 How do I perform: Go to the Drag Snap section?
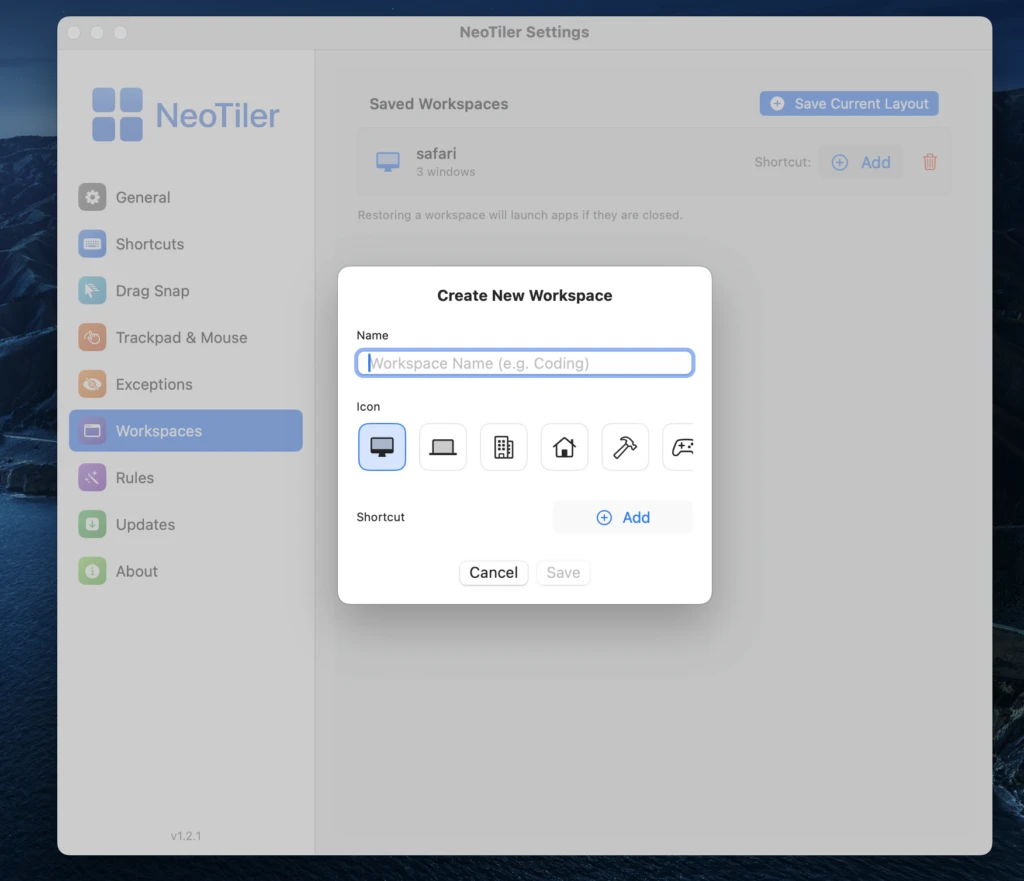tap(185, 291)
